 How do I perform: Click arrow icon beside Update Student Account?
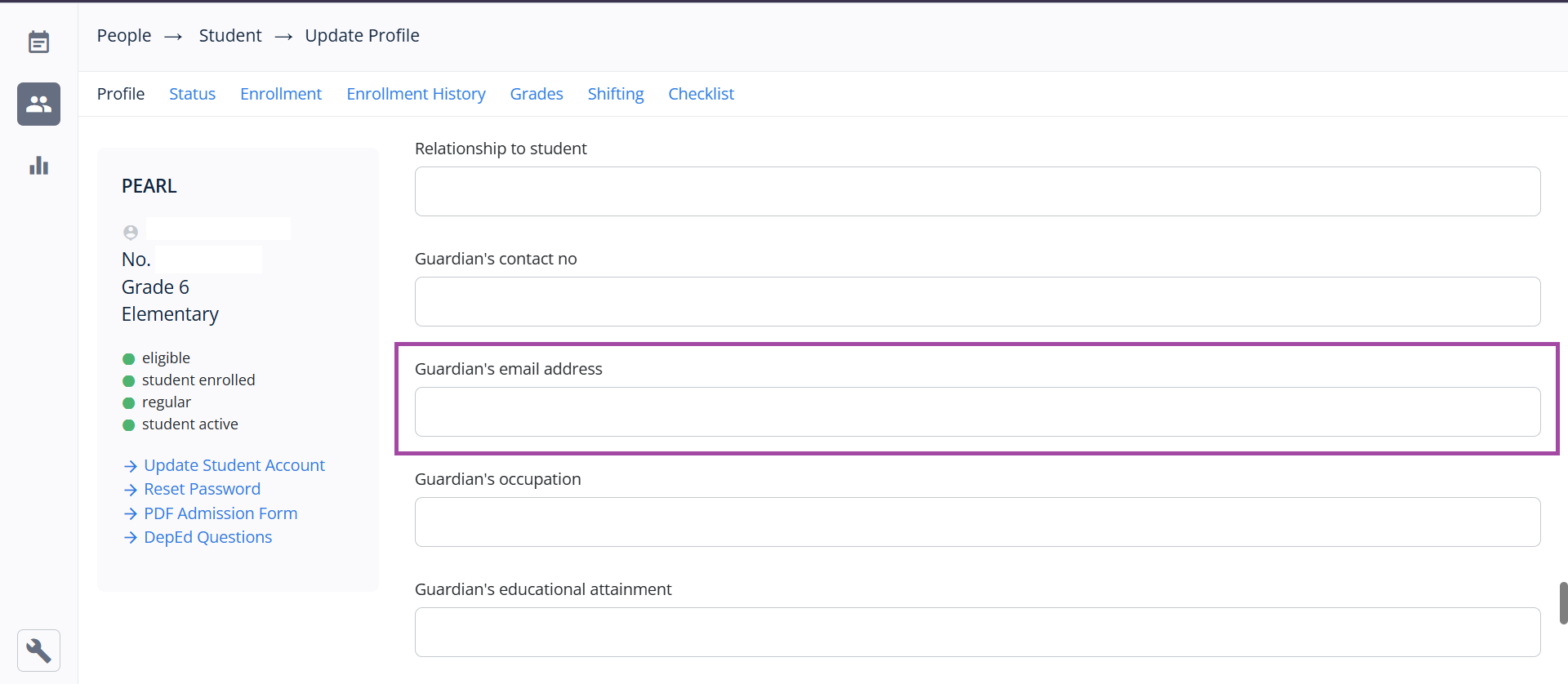pyautogui.click(x=130, y=466)
